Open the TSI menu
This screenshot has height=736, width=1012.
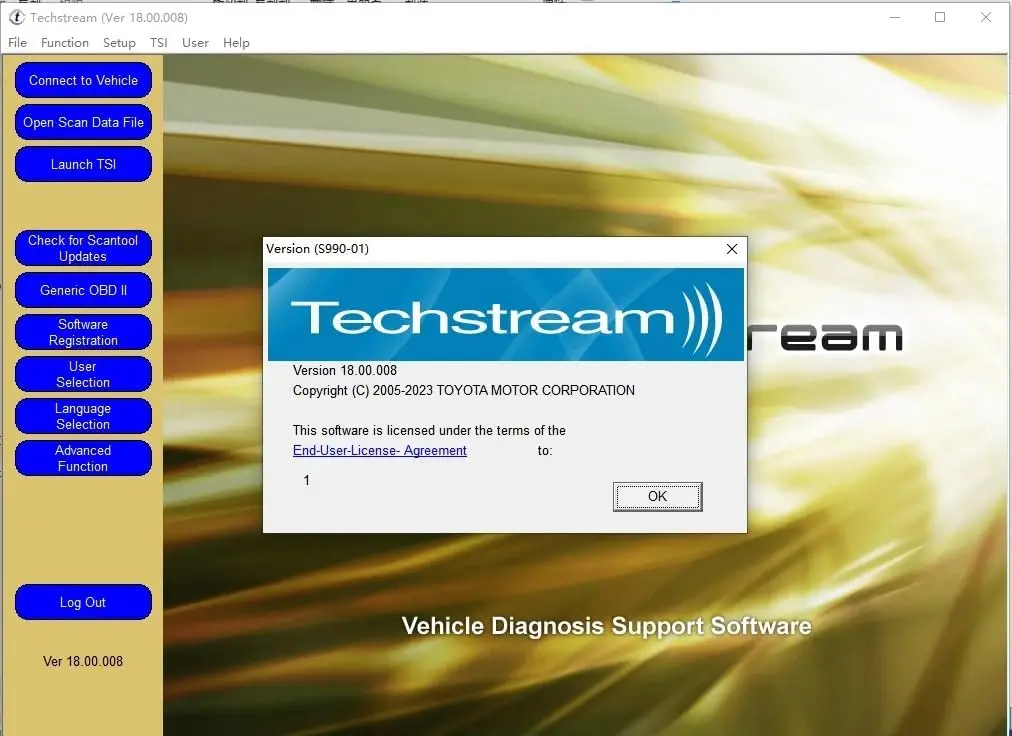point(158,42)
